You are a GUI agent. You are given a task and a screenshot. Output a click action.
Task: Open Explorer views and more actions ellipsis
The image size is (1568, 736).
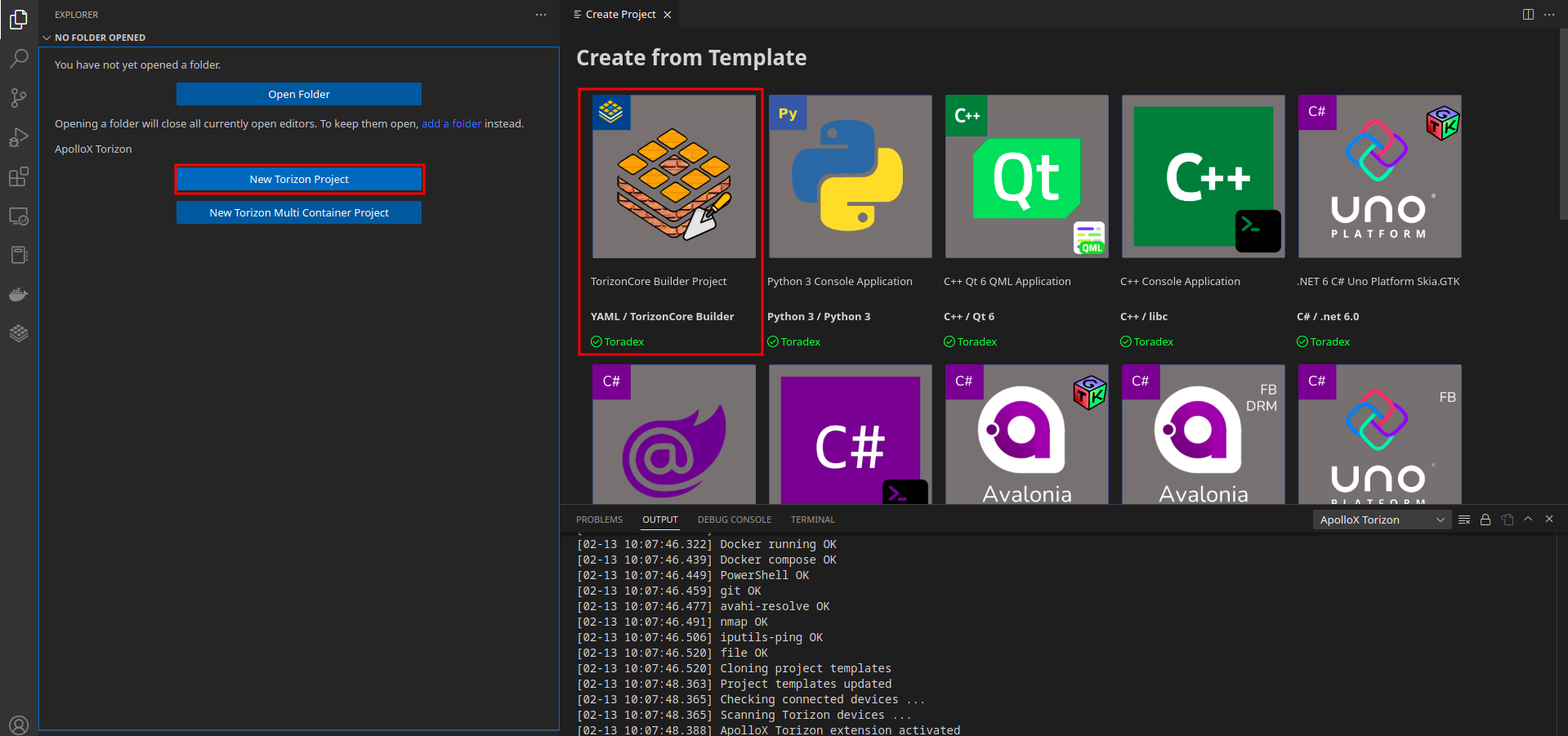[541, 15]
